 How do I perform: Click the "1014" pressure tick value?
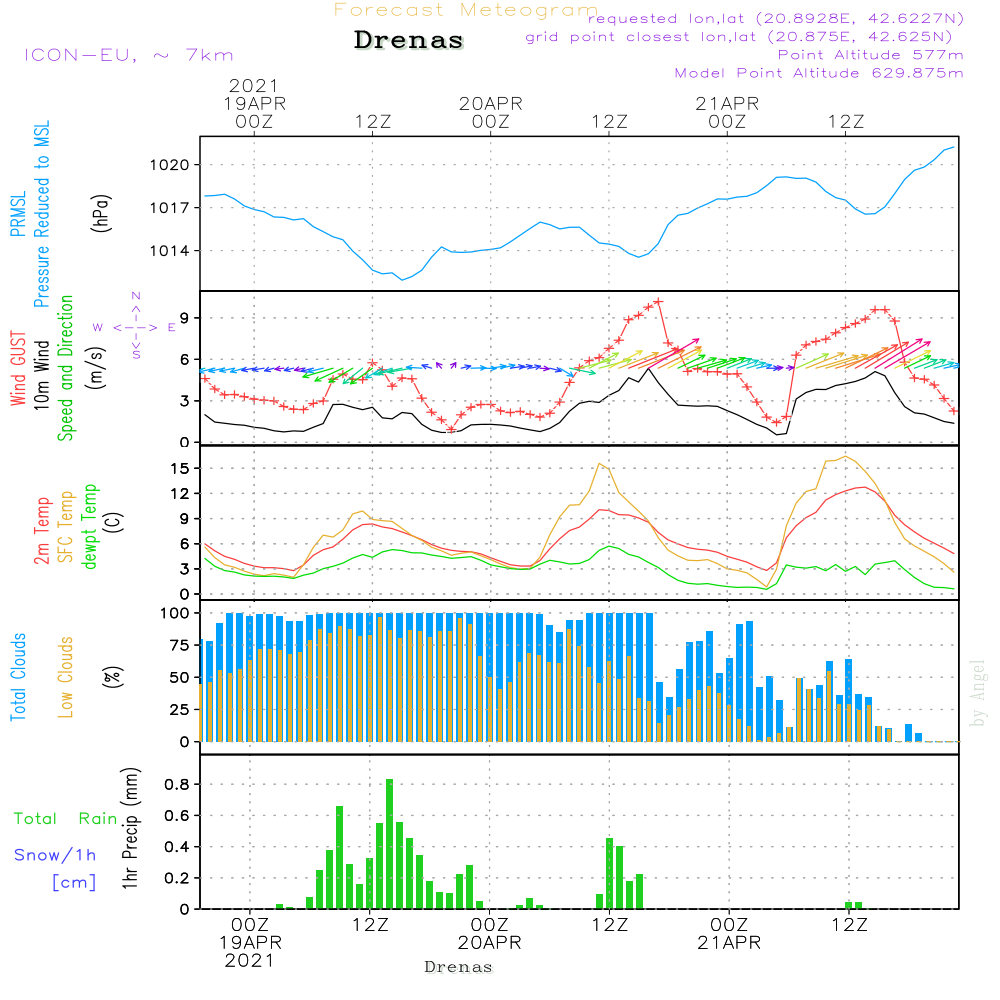click(170, 251)
